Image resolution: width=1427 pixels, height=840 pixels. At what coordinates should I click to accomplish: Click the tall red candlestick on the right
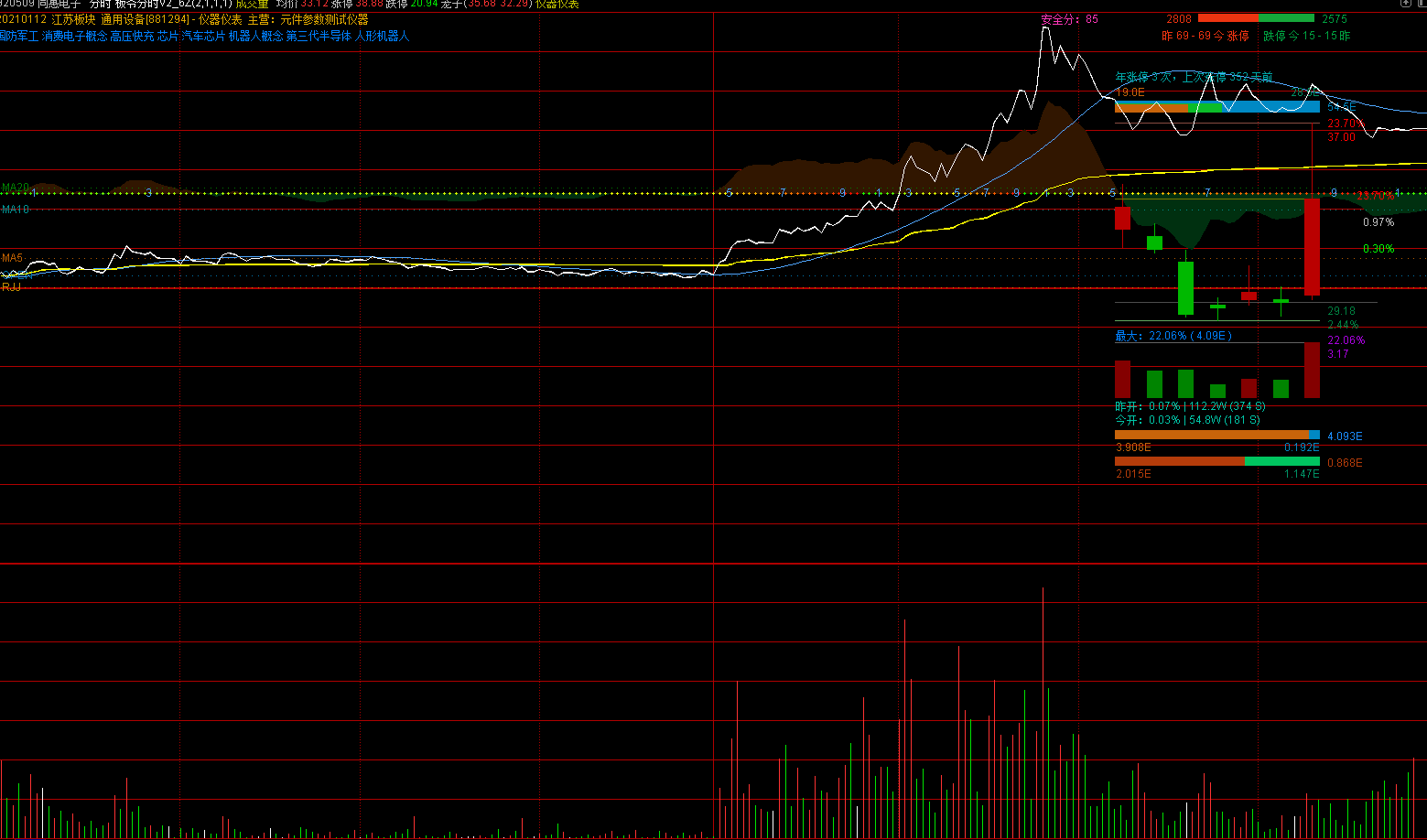(x=1312, y=247)
